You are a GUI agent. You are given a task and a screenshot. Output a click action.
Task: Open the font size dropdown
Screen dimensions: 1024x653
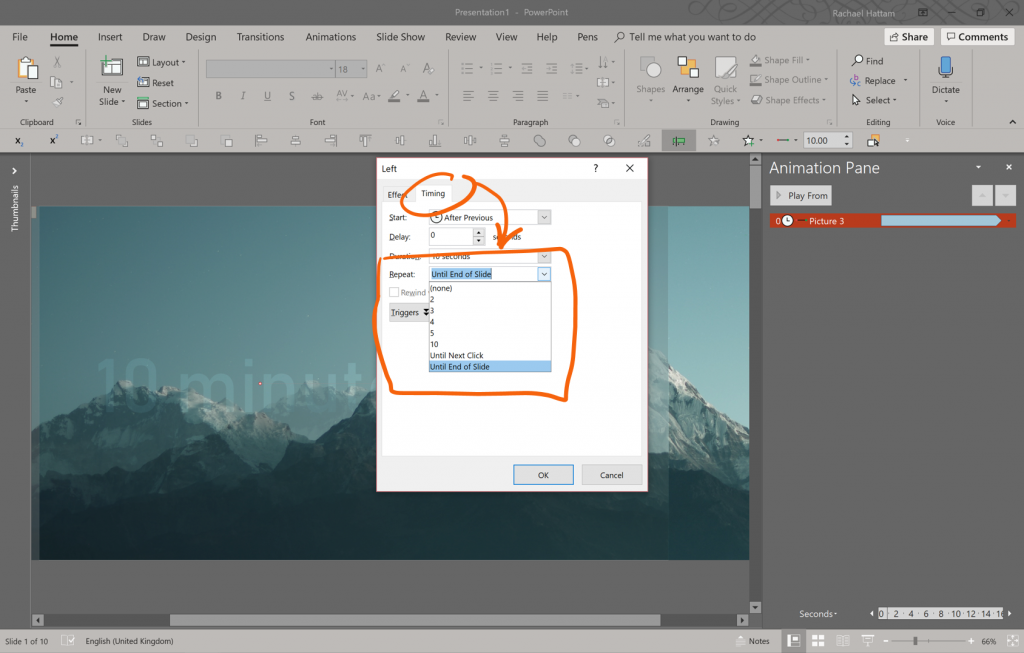[361, 68]
